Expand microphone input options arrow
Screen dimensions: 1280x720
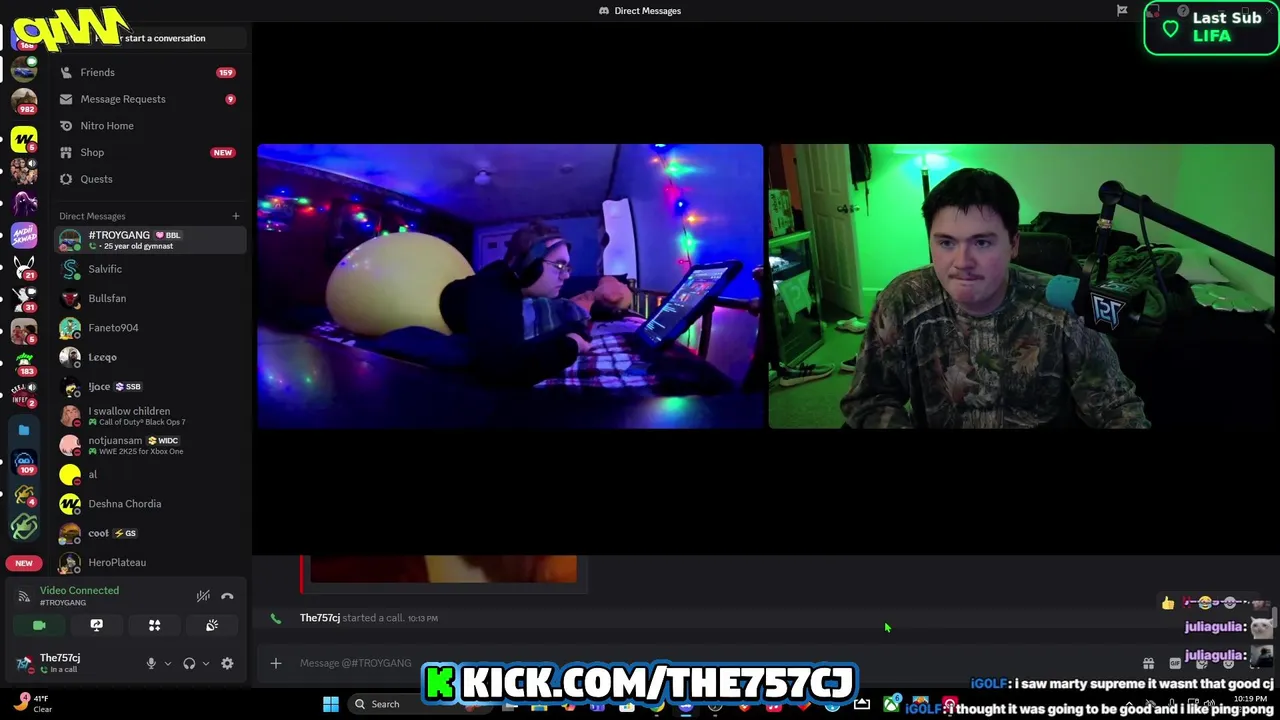tap(167, 663)
